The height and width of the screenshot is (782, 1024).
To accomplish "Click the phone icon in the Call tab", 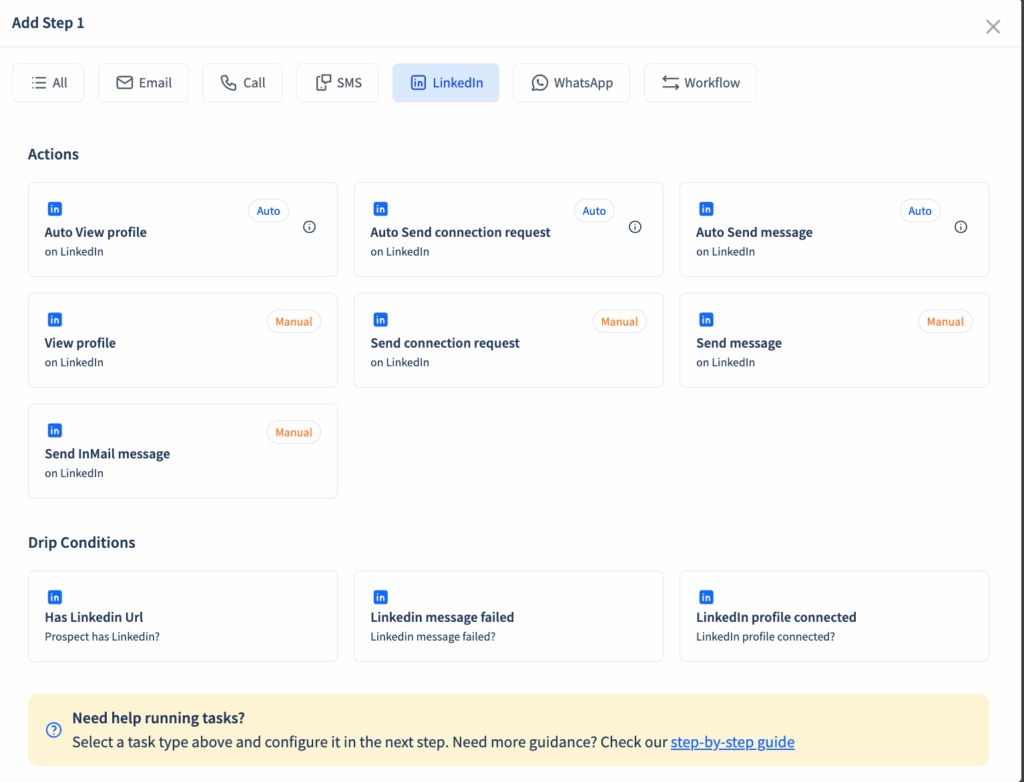I will 228,82.
